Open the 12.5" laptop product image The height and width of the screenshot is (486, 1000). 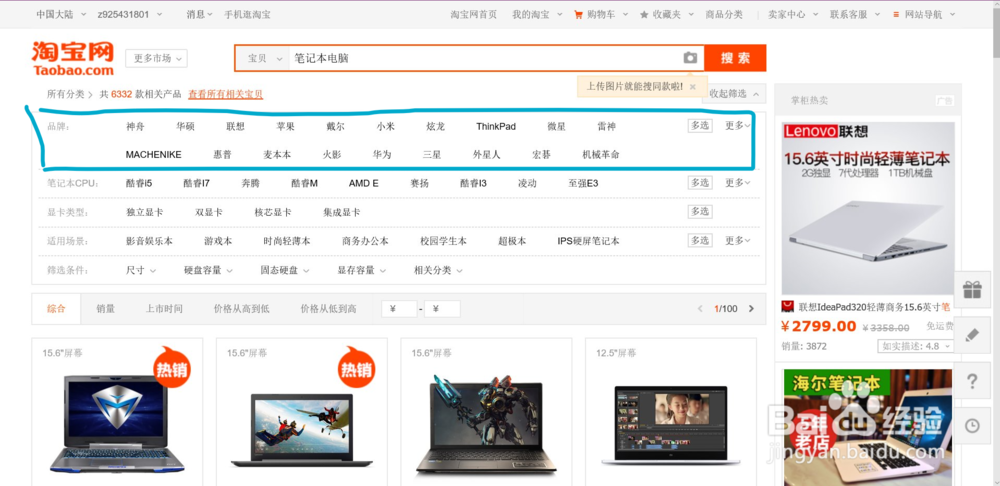tap(671, 423)
